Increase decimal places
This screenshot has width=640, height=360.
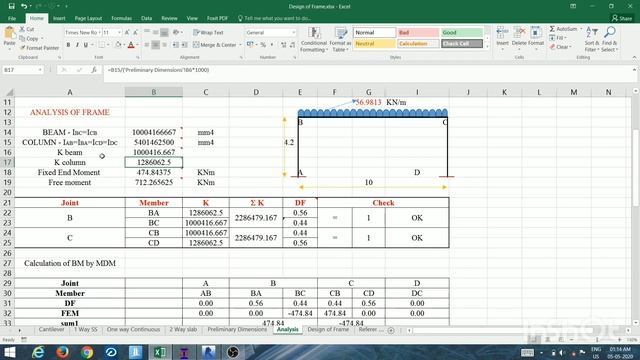283,45
